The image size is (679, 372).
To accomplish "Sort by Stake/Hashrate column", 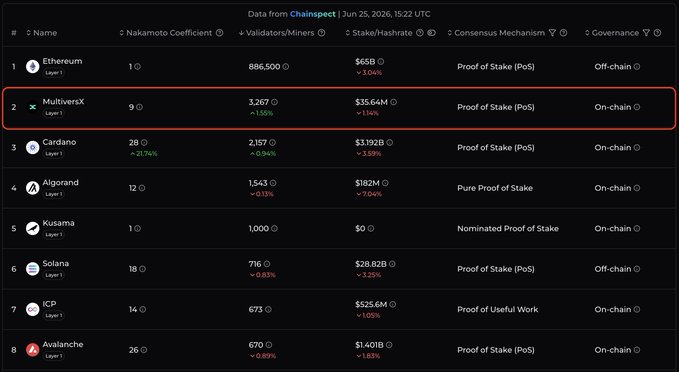I will (379, 33).
